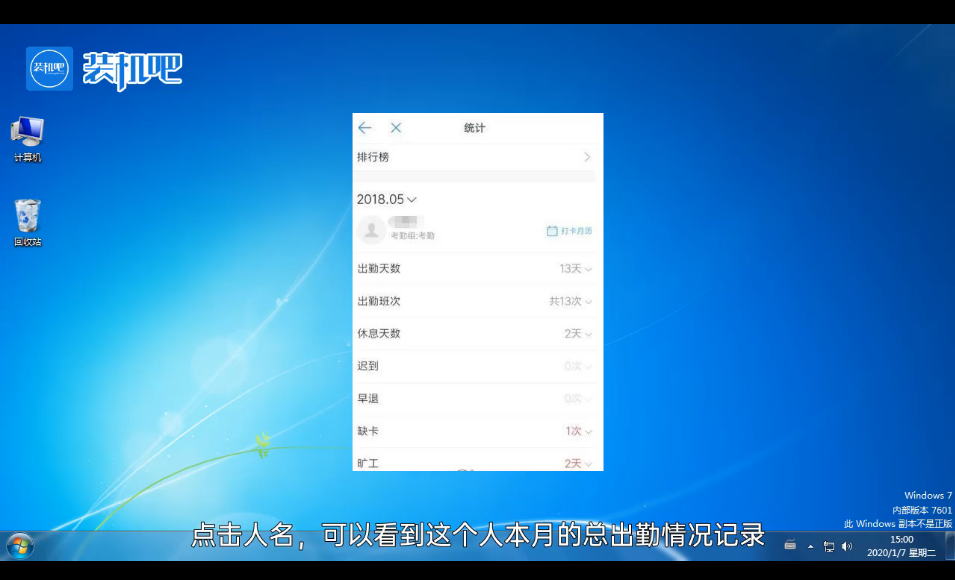955x580 pixels.
Task: Click the network tray icon
Action: click(x=829, y=546)
